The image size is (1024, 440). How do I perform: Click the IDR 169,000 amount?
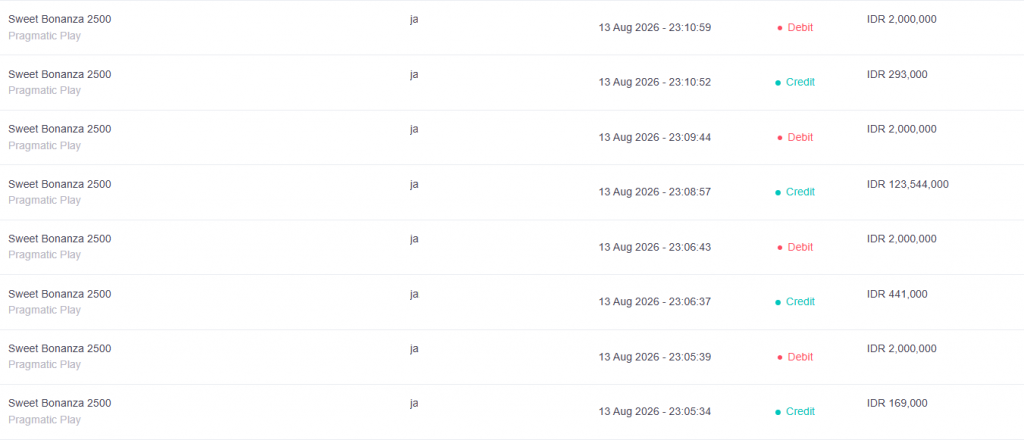coord(897,403)
